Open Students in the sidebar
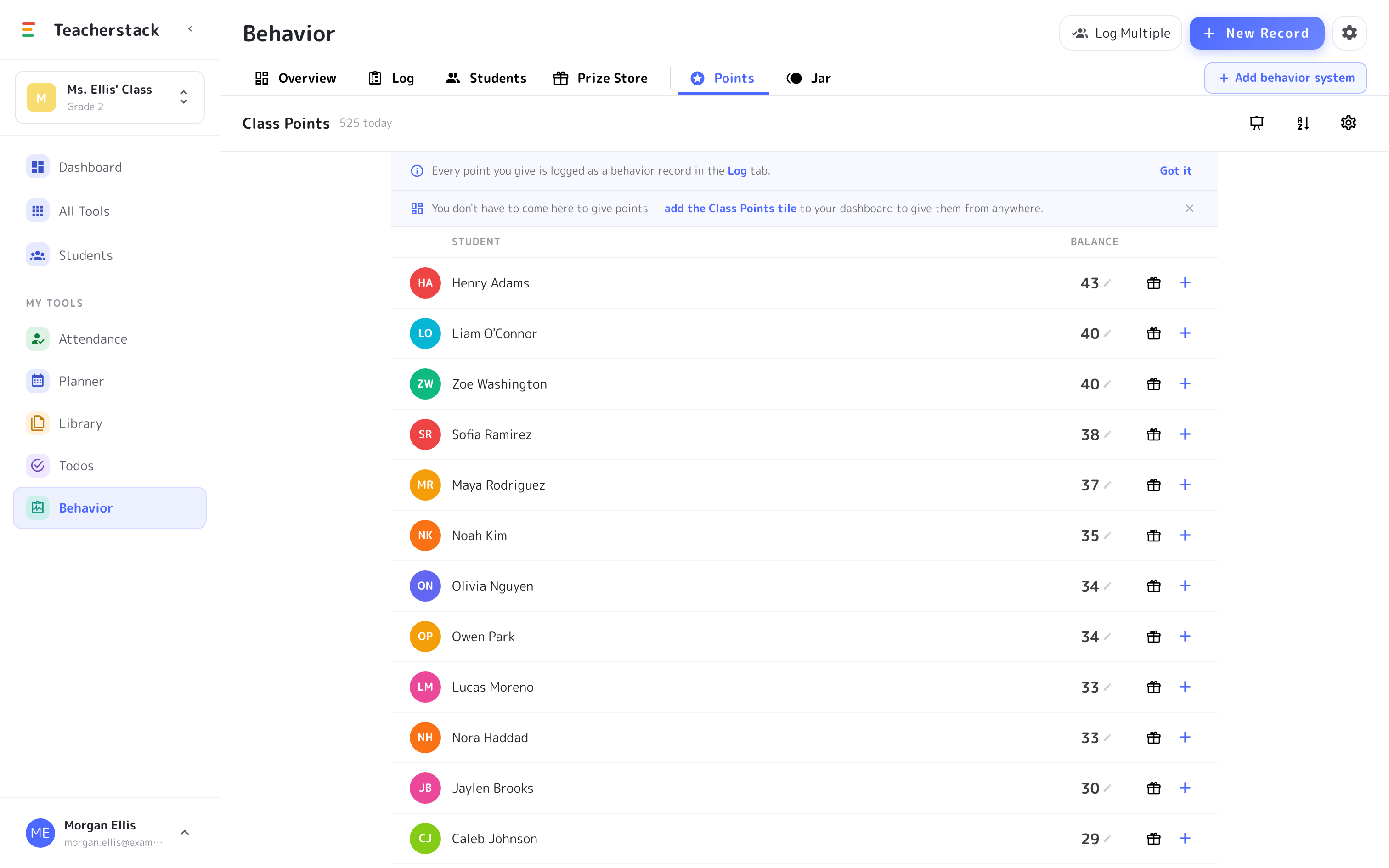The image size is (1389, 868). (110, 255)
